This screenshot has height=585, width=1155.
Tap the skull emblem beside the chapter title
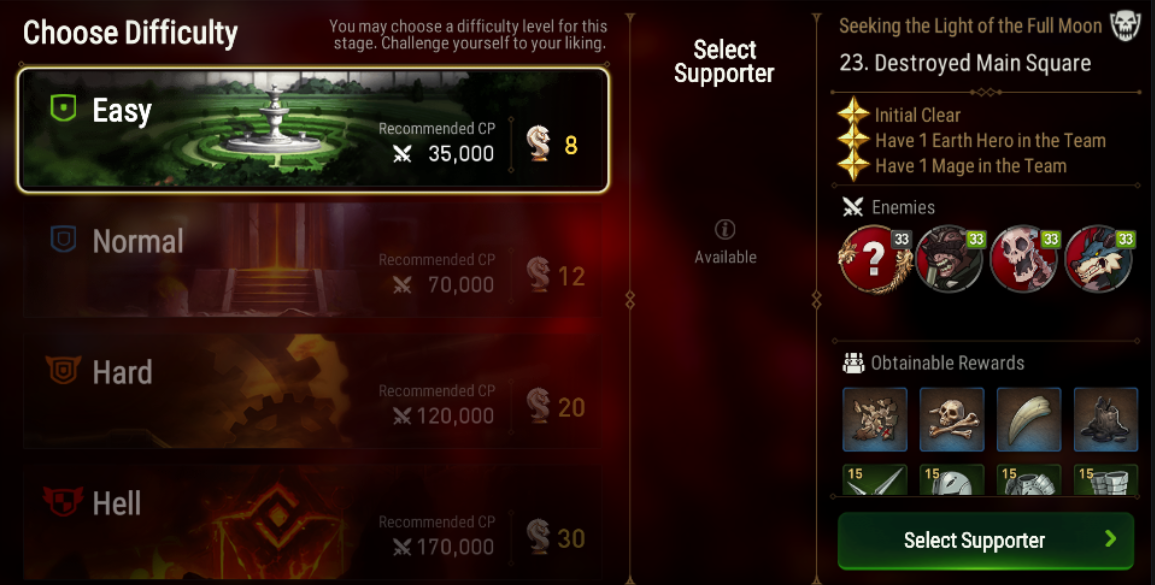[x=1125, y=26]
